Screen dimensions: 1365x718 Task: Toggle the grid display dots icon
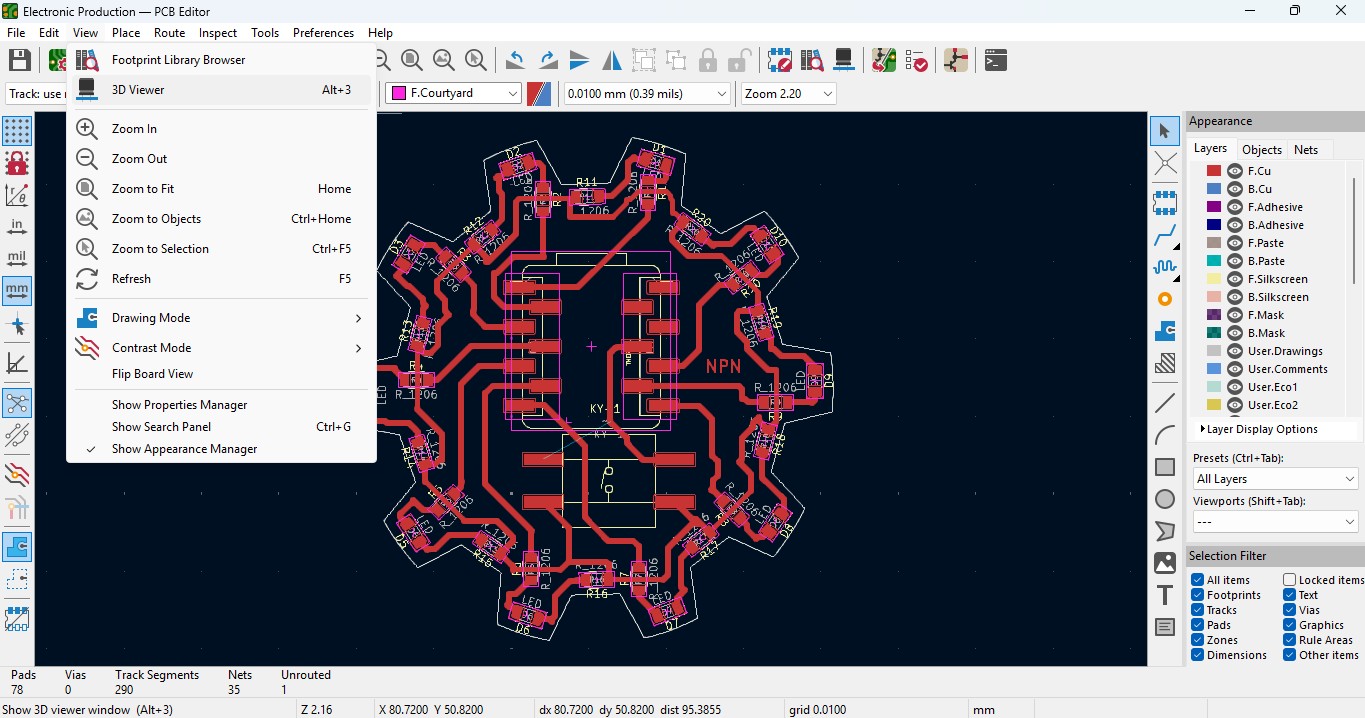click(x=17, y=131)
